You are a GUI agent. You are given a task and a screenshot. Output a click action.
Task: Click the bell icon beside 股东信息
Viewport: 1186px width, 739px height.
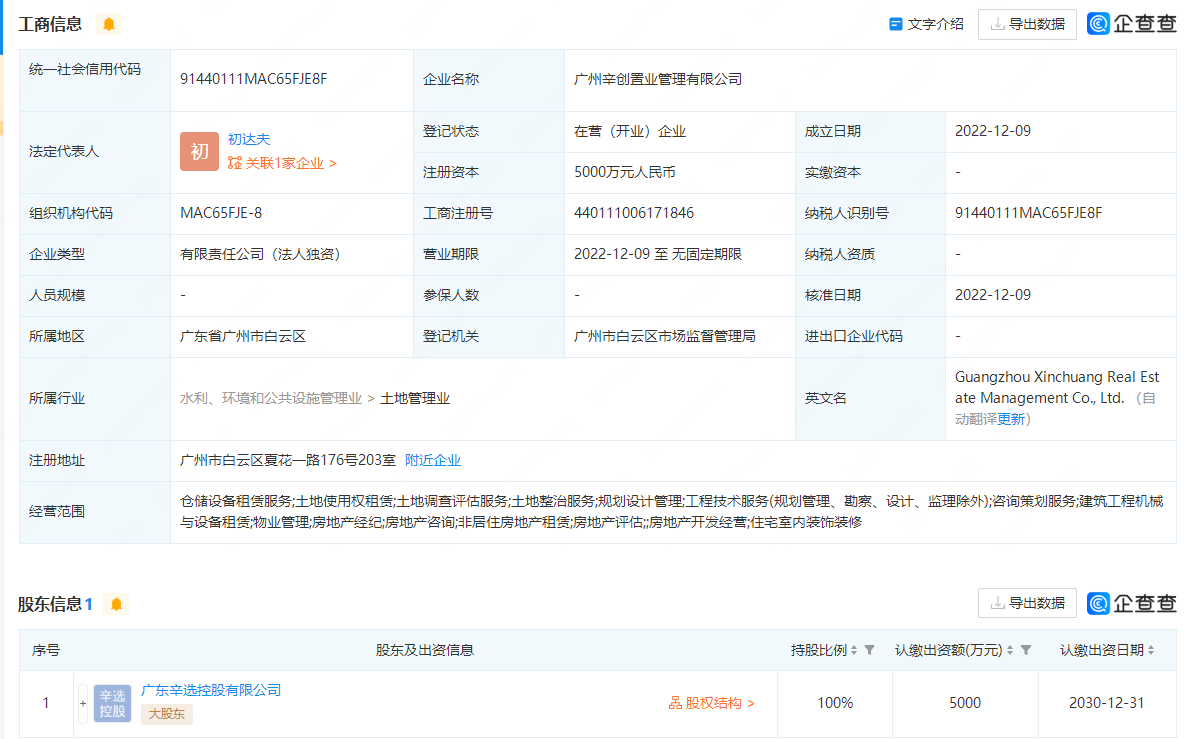(116, 604)
